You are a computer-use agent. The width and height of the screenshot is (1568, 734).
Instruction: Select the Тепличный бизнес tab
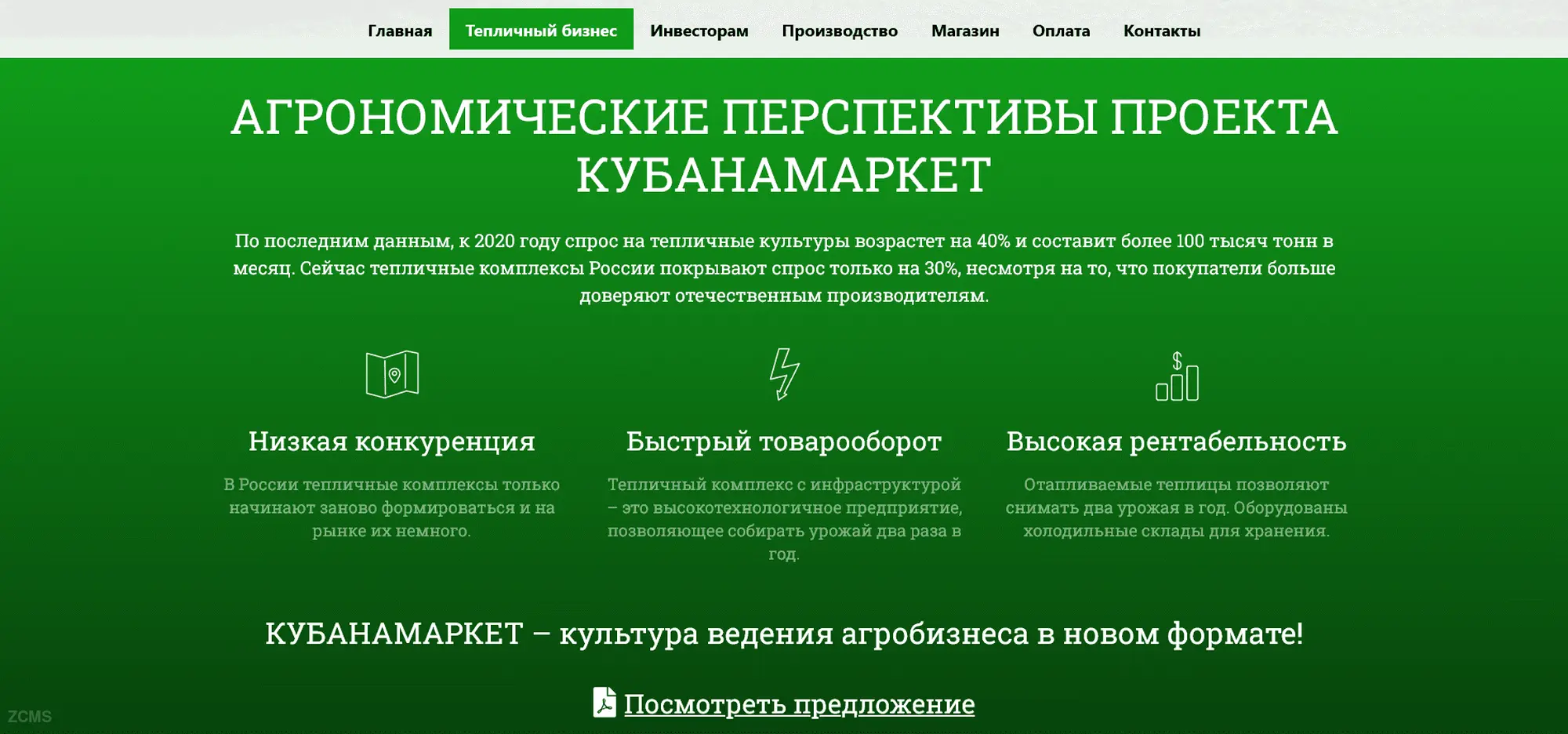click(541, 30)
